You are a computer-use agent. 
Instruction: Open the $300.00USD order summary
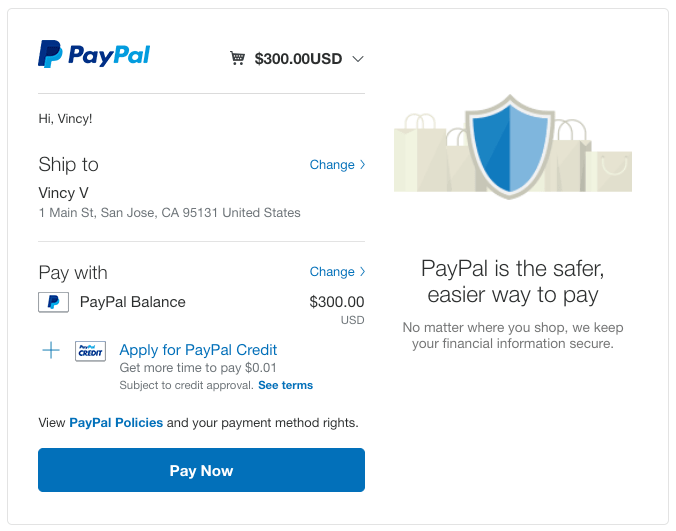[x=298, y=59]
